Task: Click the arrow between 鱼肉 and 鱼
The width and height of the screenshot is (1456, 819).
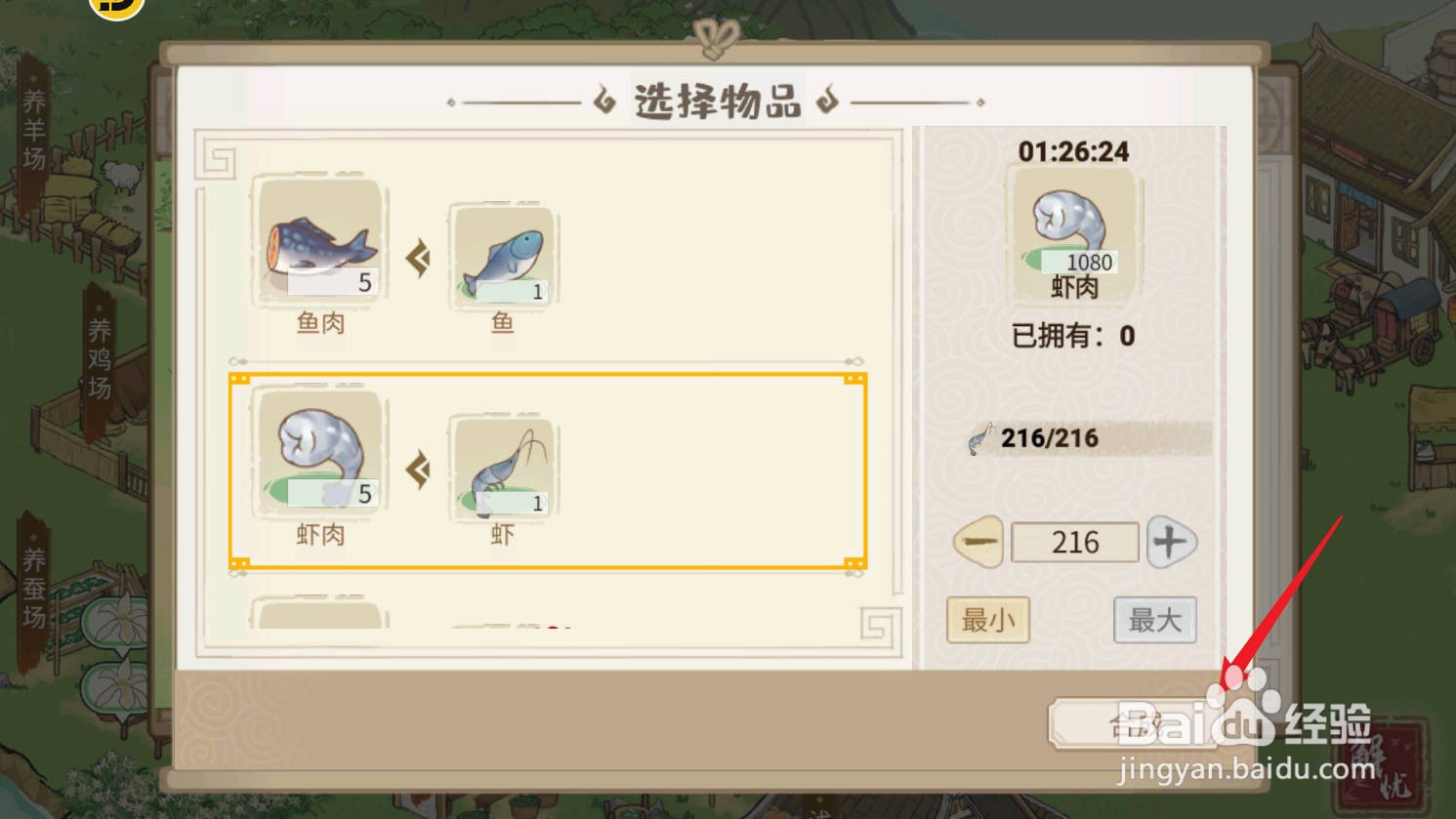Action: click(418, 259)
